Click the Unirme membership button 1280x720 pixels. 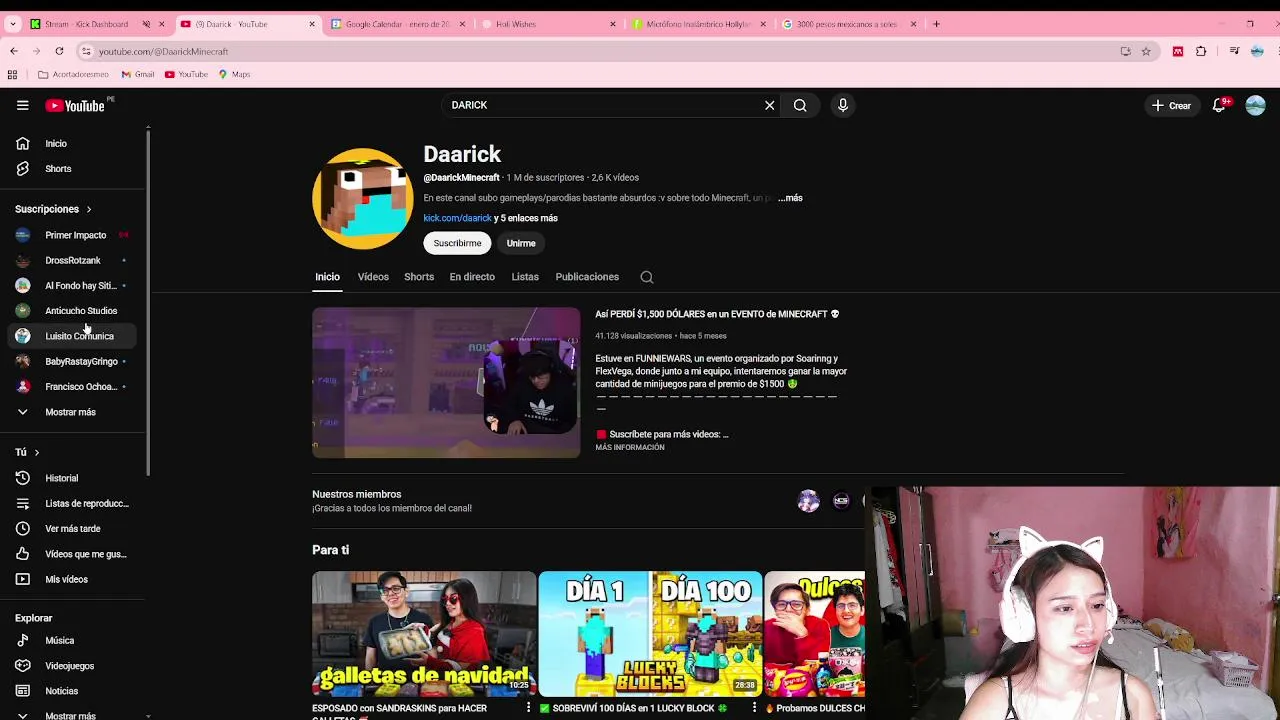coord(521,243)
